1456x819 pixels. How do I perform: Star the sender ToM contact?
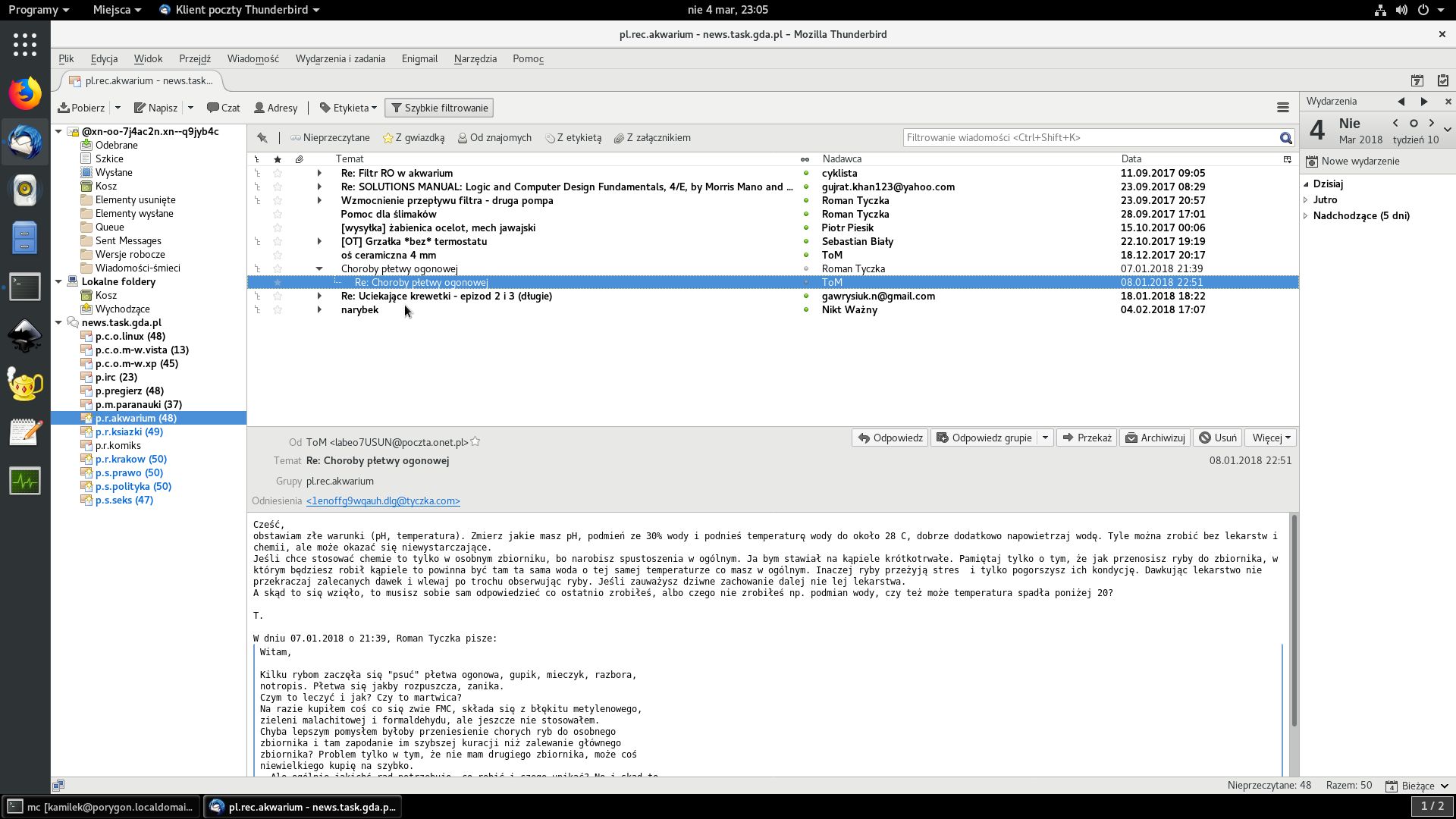click(x=475, y=442)
